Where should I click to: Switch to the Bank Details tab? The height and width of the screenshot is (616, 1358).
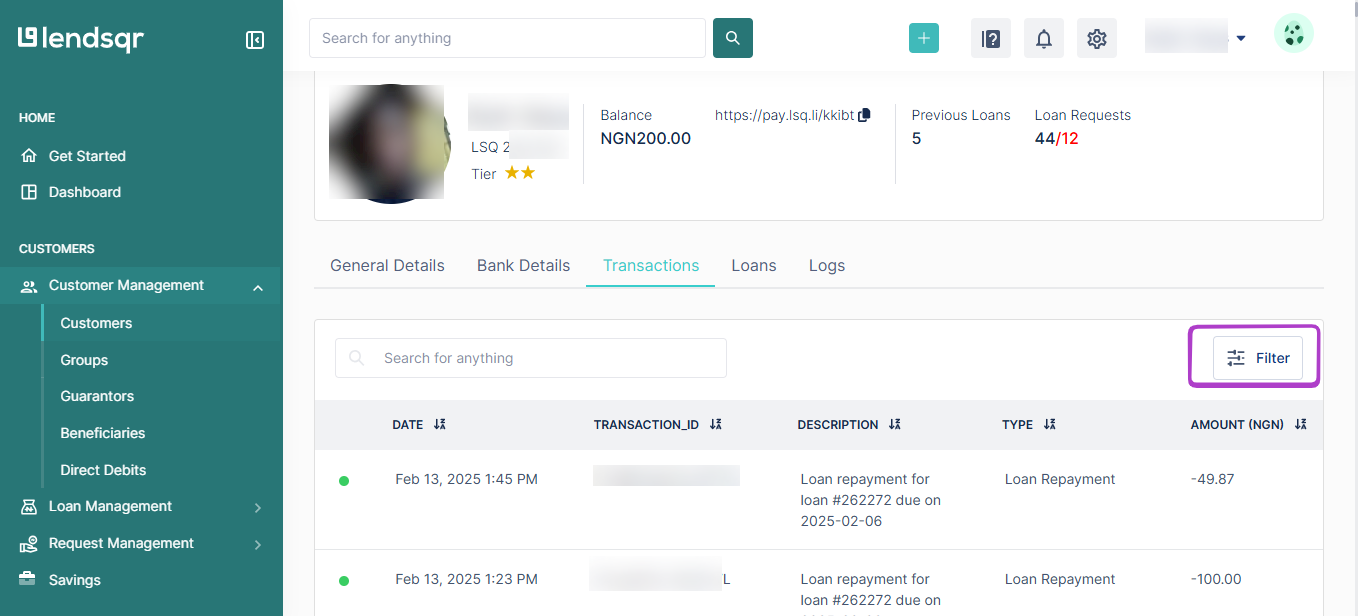pyautogui.click(x=523, y=265)
